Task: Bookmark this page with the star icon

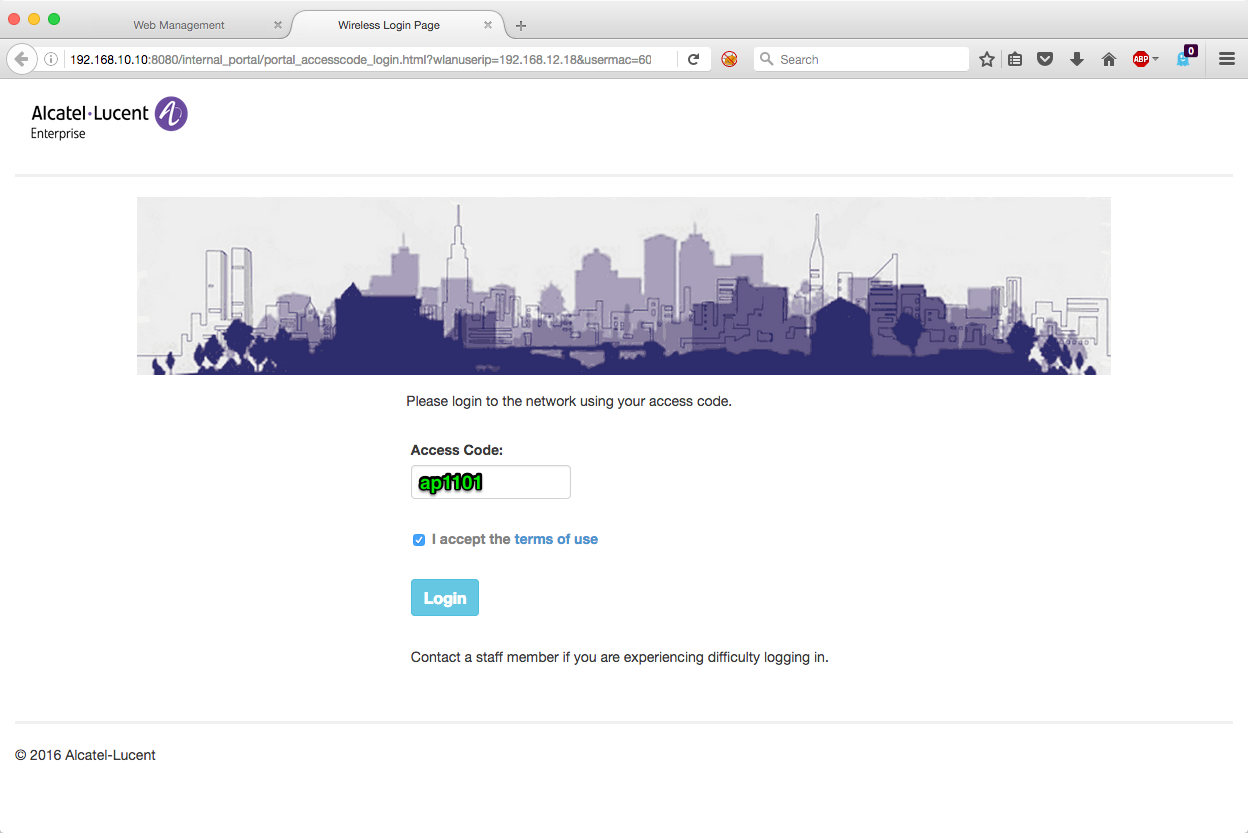Action: coord(987,59)
